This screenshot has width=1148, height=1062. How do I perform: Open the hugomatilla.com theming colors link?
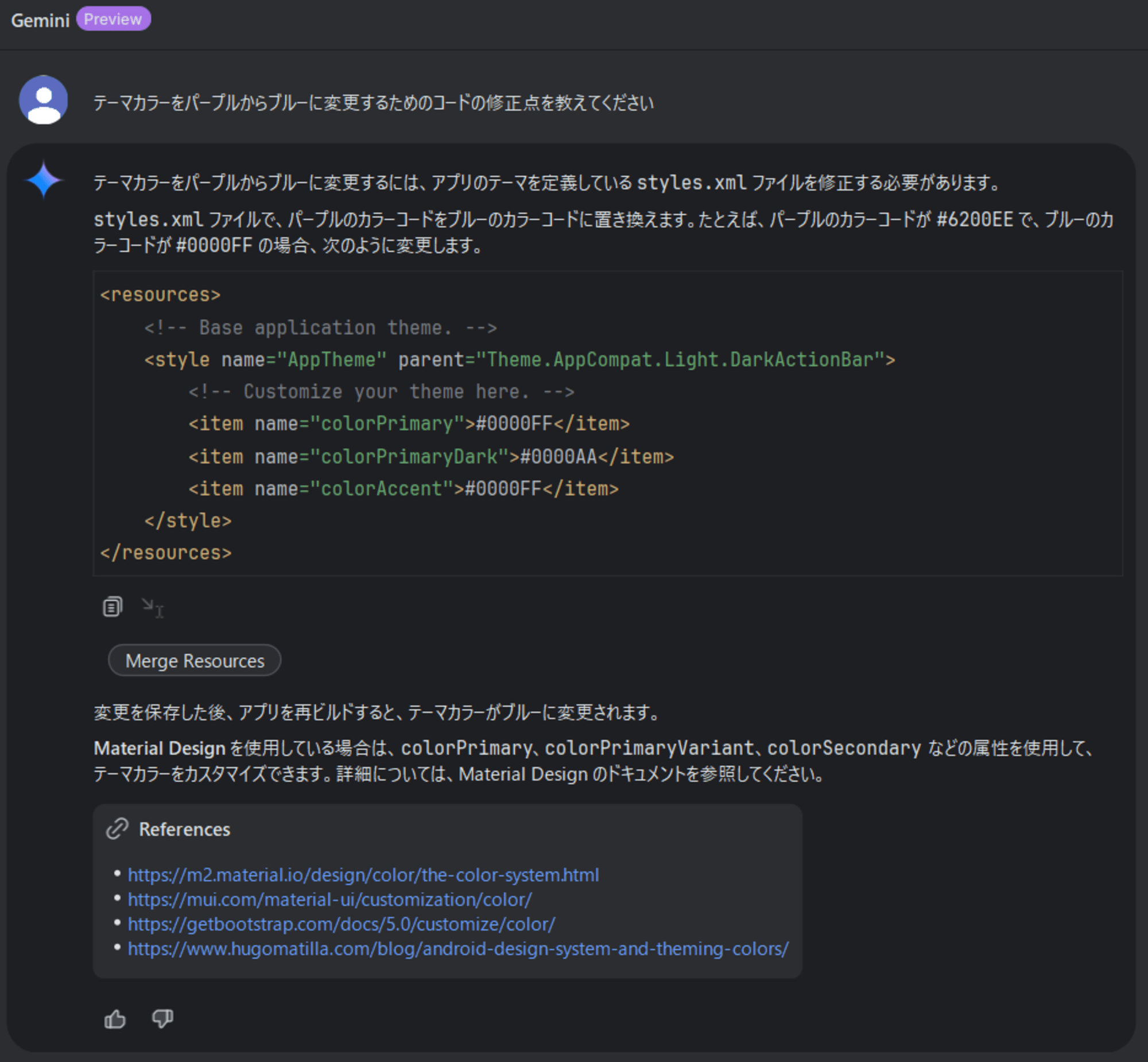(458, 949)
